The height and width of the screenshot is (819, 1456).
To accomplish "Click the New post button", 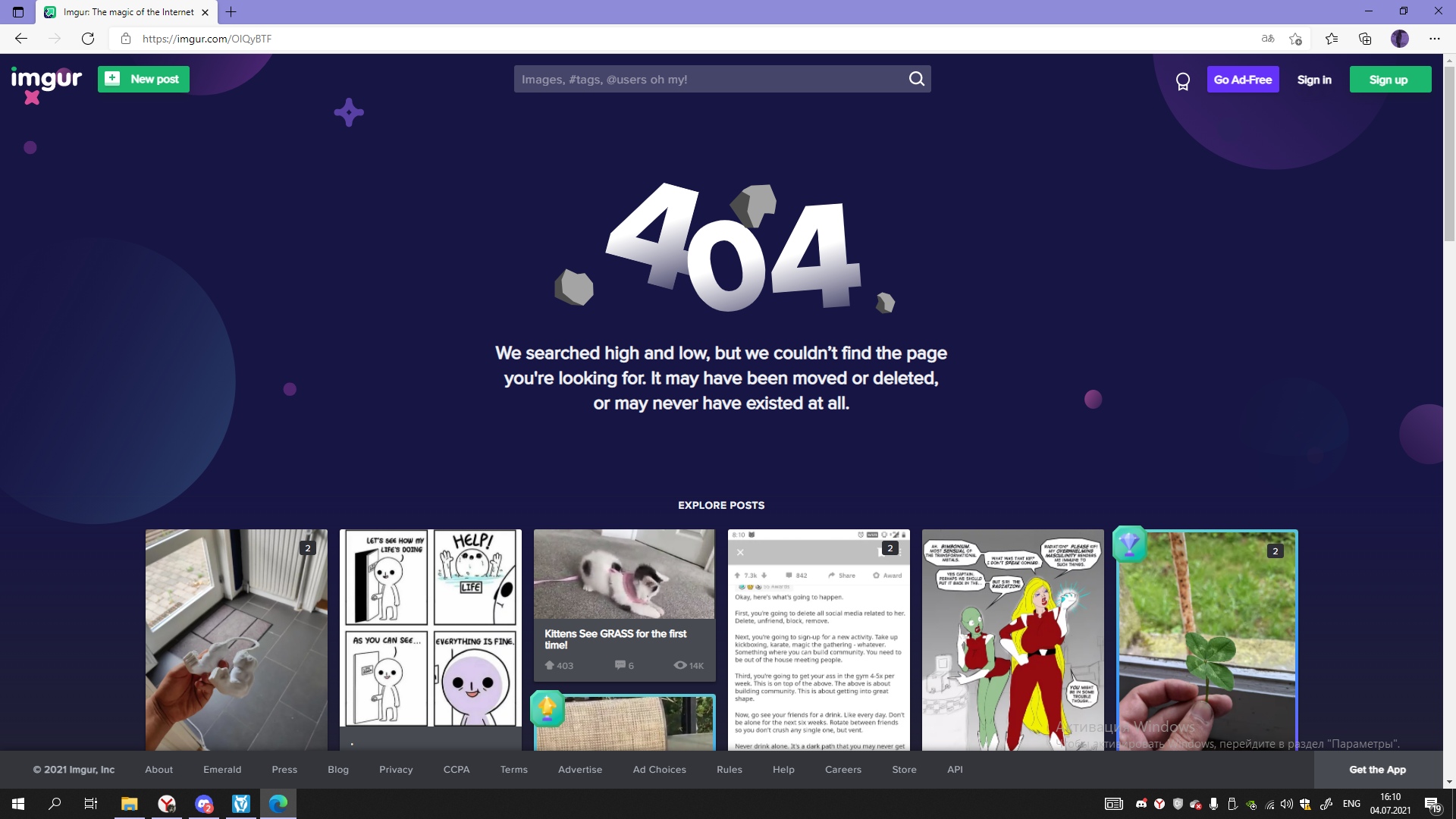I will 143,79.
